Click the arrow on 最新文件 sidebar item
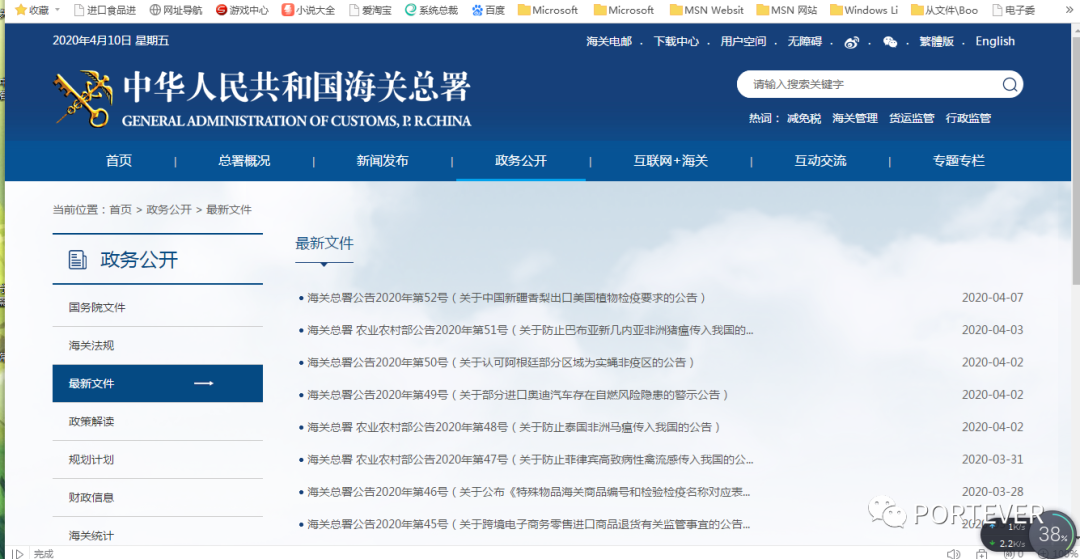Screen dimensions: 1080x559 (204, 383)
